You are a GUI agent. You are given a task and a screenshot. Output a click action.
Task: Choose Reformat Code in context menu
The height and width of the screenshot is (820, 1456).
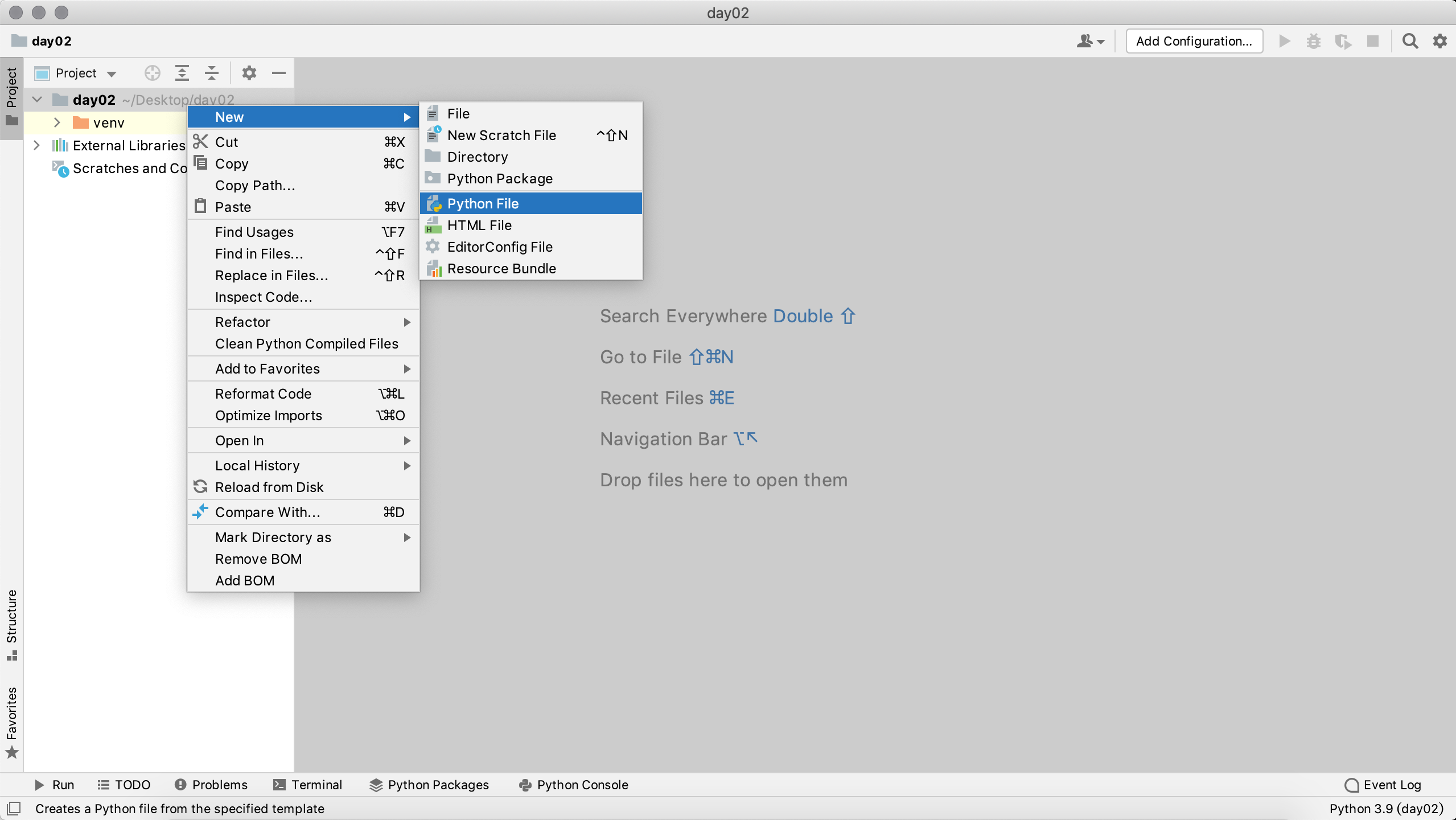[263, 393]
